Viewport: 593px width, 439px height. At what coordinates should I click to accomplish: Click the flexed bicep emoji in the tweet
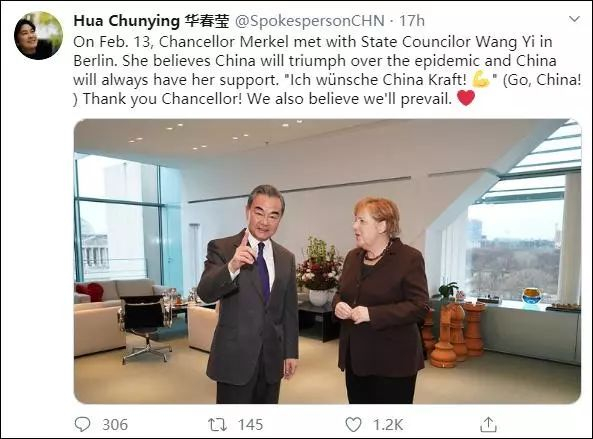(x=481, y=80)
